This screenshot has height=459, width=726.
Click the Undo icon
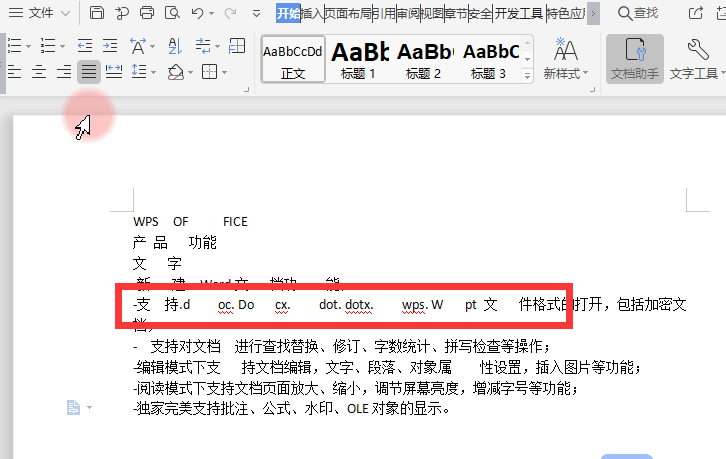pos(197,13)
